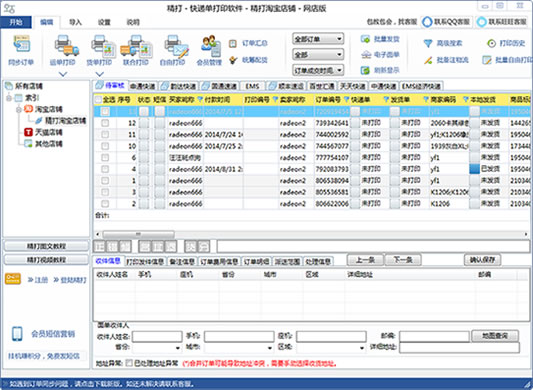Switch to the 说明 ribbon tab

[133, 22]
